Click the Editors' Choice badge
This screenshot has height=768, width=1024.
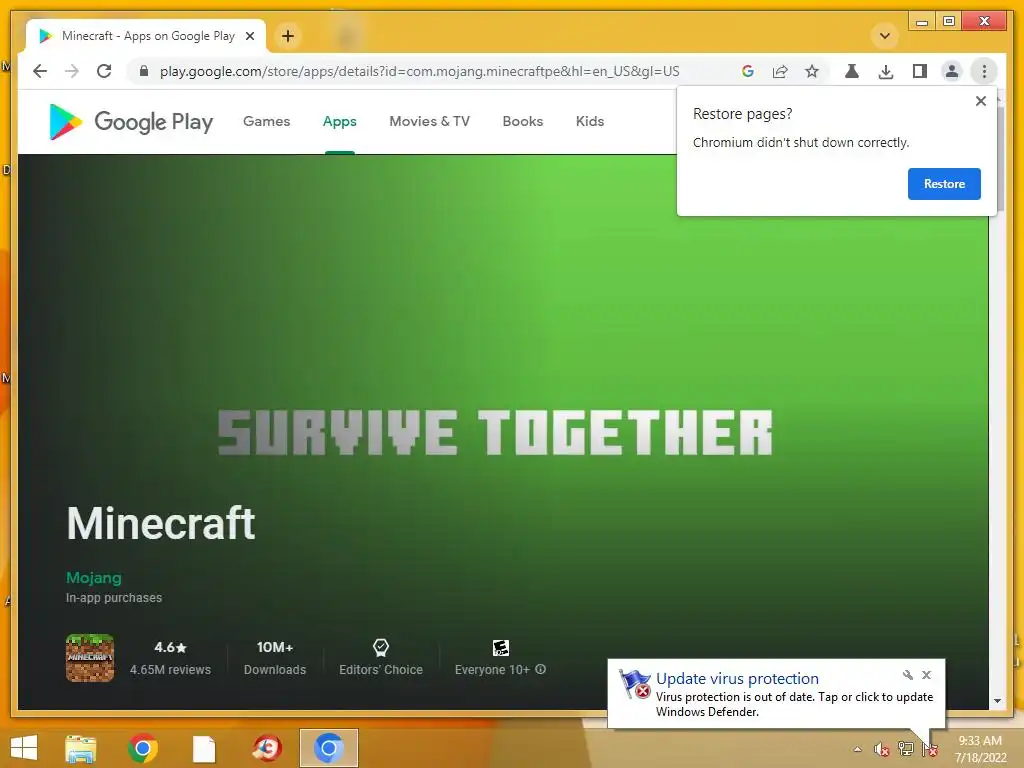pos(381,658)
